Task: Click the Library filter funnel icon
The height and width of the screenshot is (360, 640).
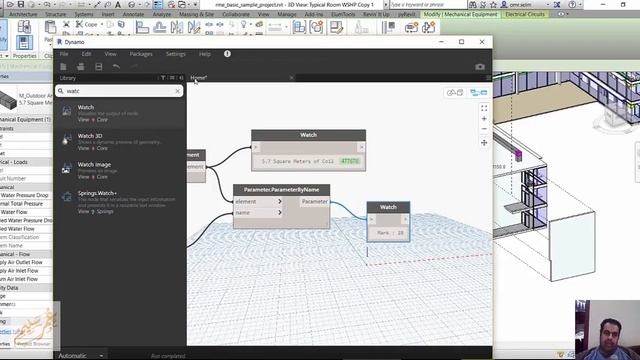Action: point(162,78)
